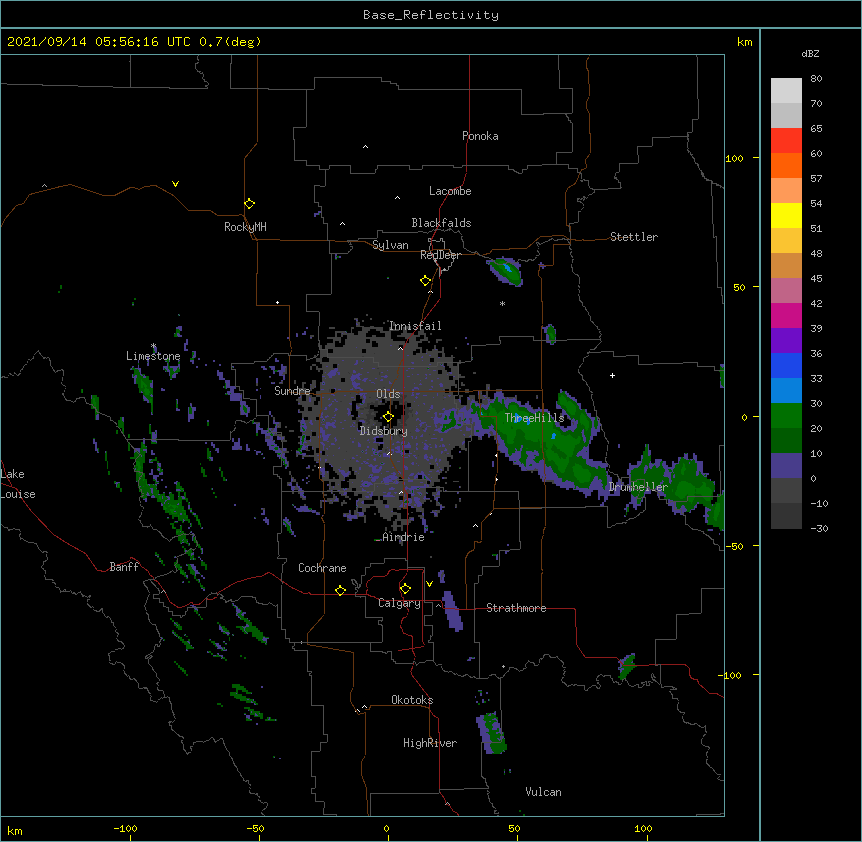Pick the slate-purple 10–0 dBZ legend swatch
Screen dimensions: 862x842
pyautogui.click(x=786, y=466)
